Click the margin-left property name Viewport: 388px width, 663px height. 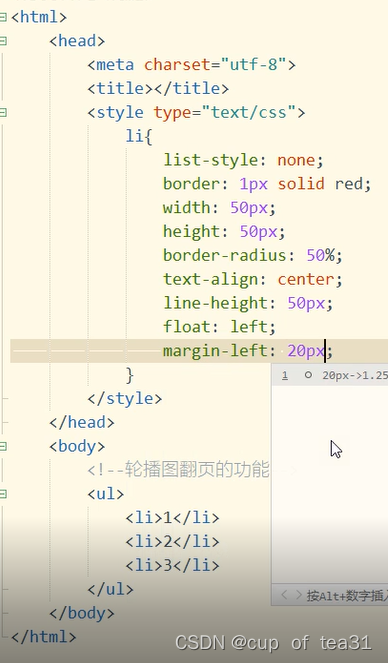[x=215, y=351]
